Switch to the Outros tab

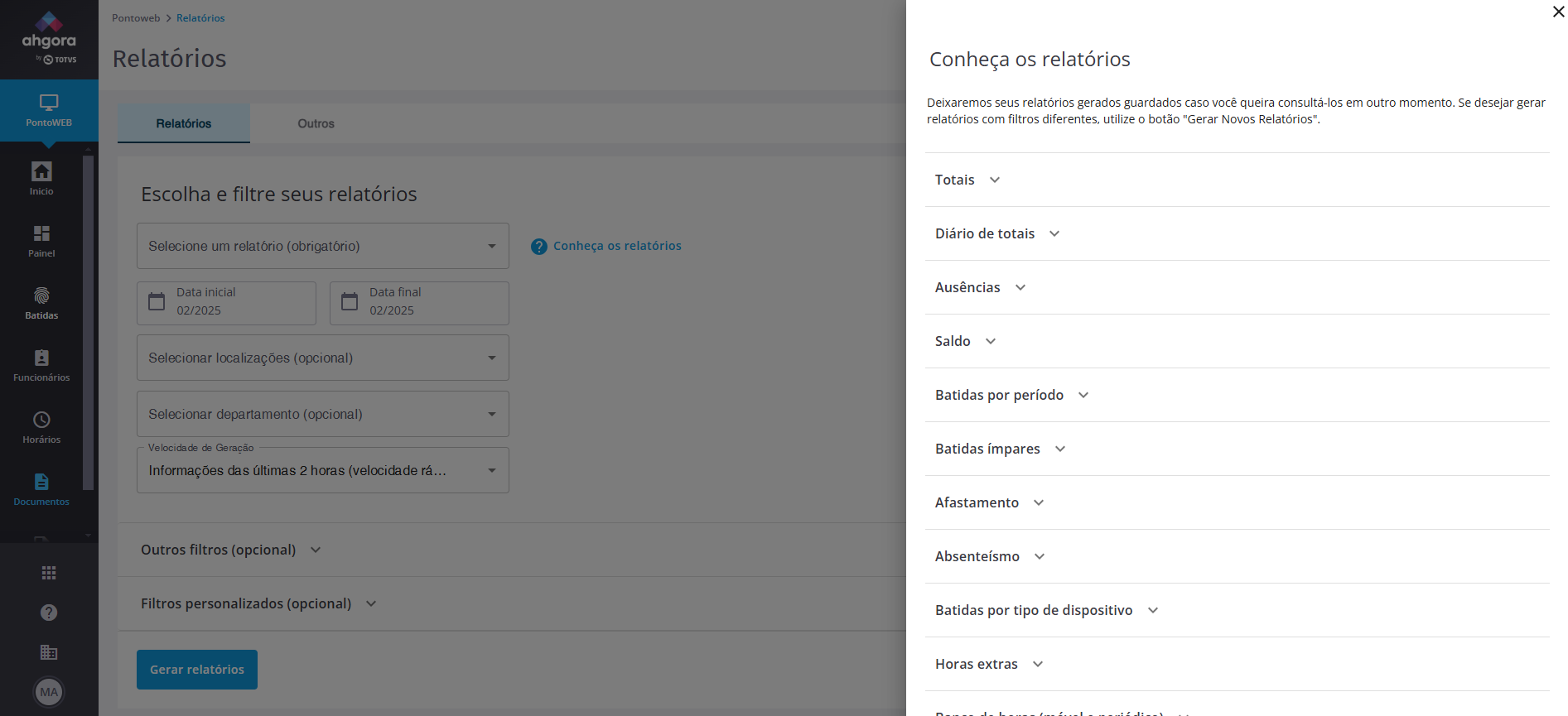tap(316, 123)
